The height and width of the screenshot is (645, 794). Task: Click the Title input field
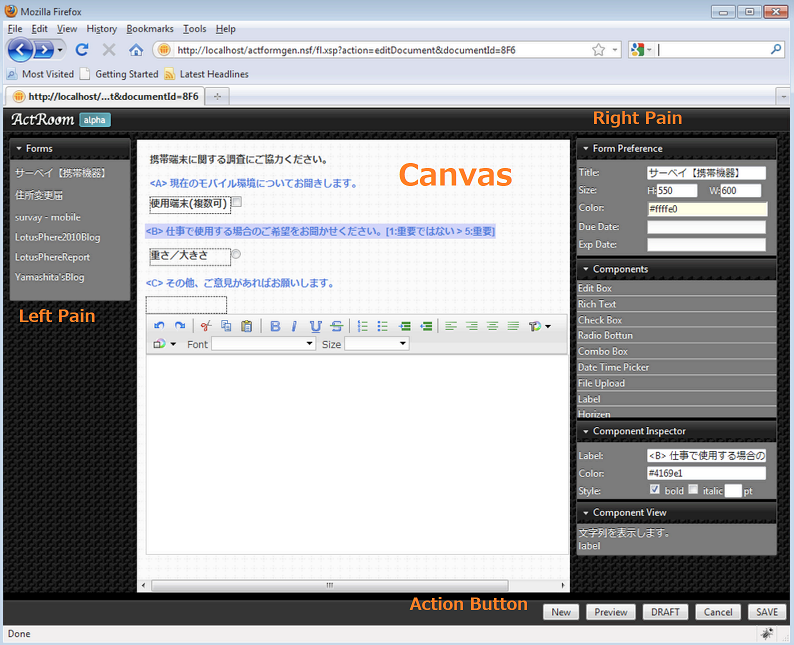coord(706,173)
